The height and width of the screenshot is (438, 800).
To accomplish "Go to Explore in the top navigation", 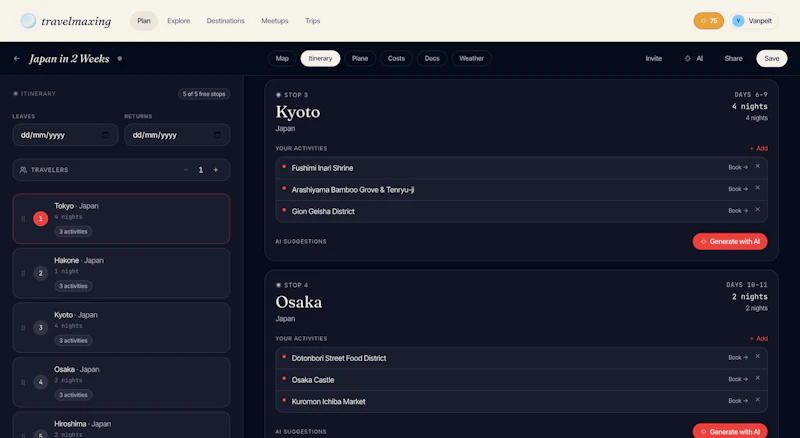I will (179, 21).
